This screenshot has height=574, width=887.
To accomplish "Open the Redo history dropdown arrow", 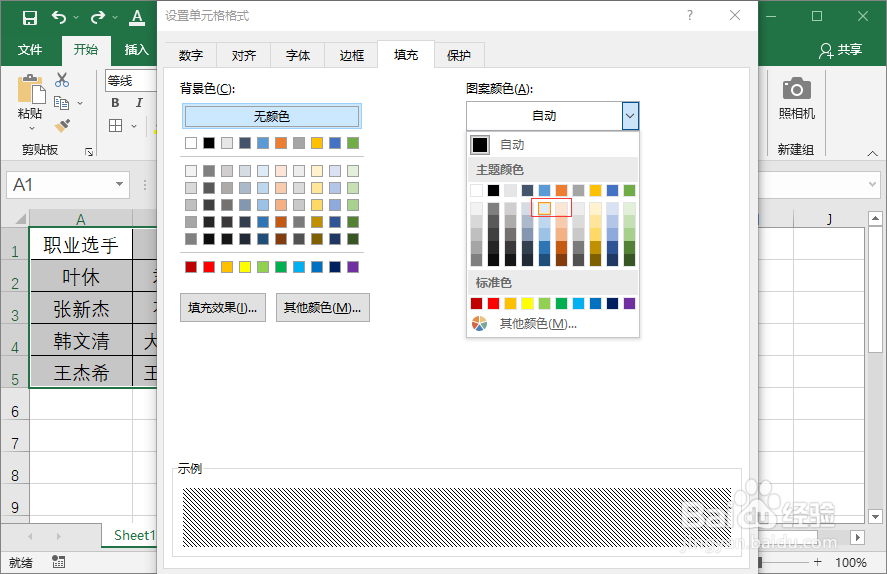I will pos(115,18).
